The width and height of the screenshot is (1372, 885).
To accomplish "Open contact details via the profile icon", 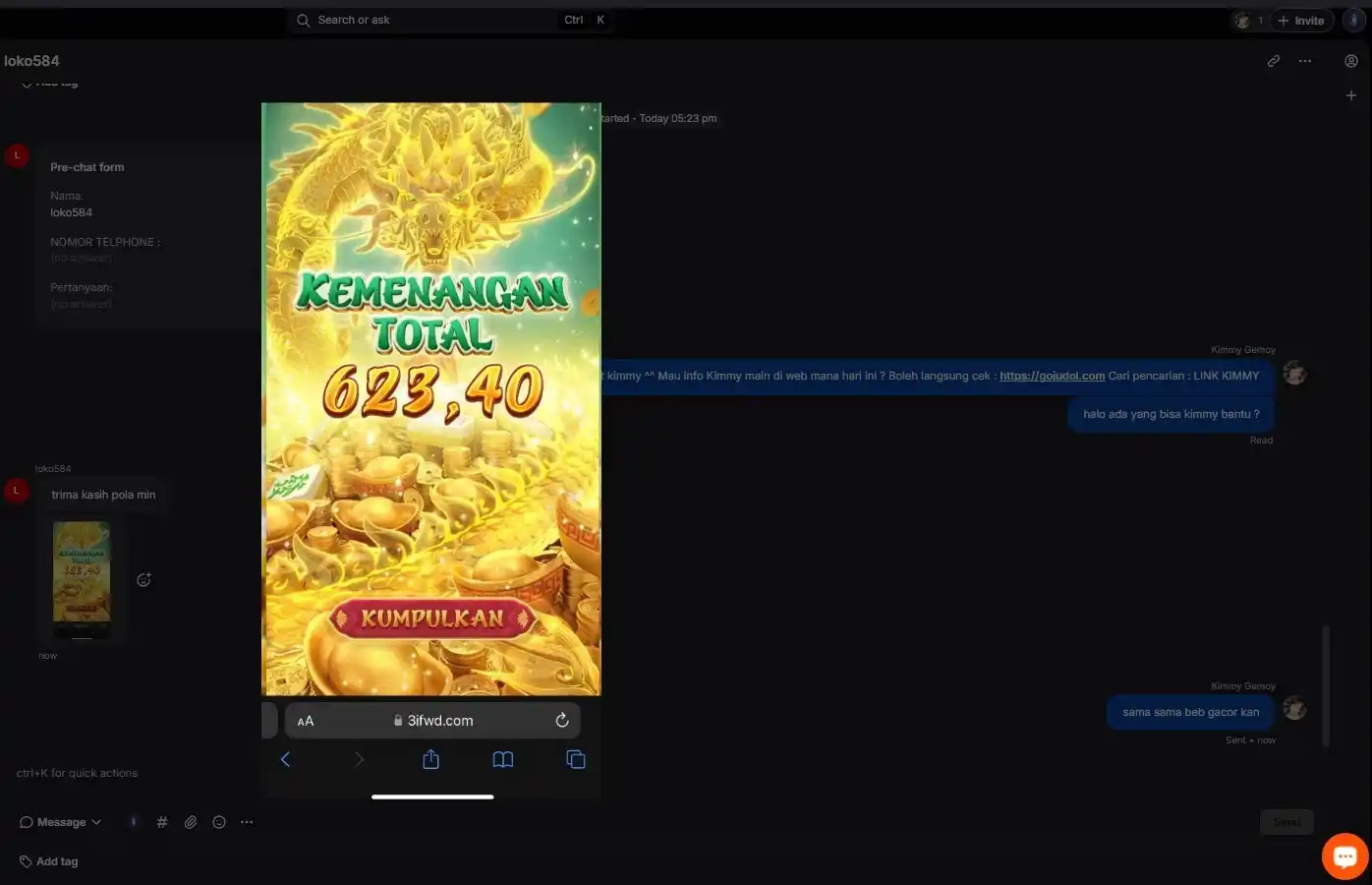I will tap(1351, 60).
